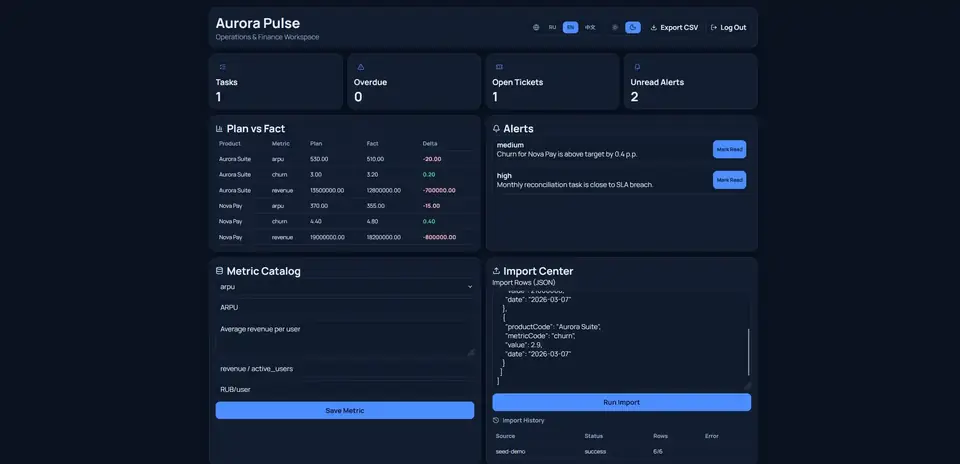Click the Import Rows (JSON) label
Image resolution: width=960 pixels, height=464 pixels.
[x=522, y=283]
